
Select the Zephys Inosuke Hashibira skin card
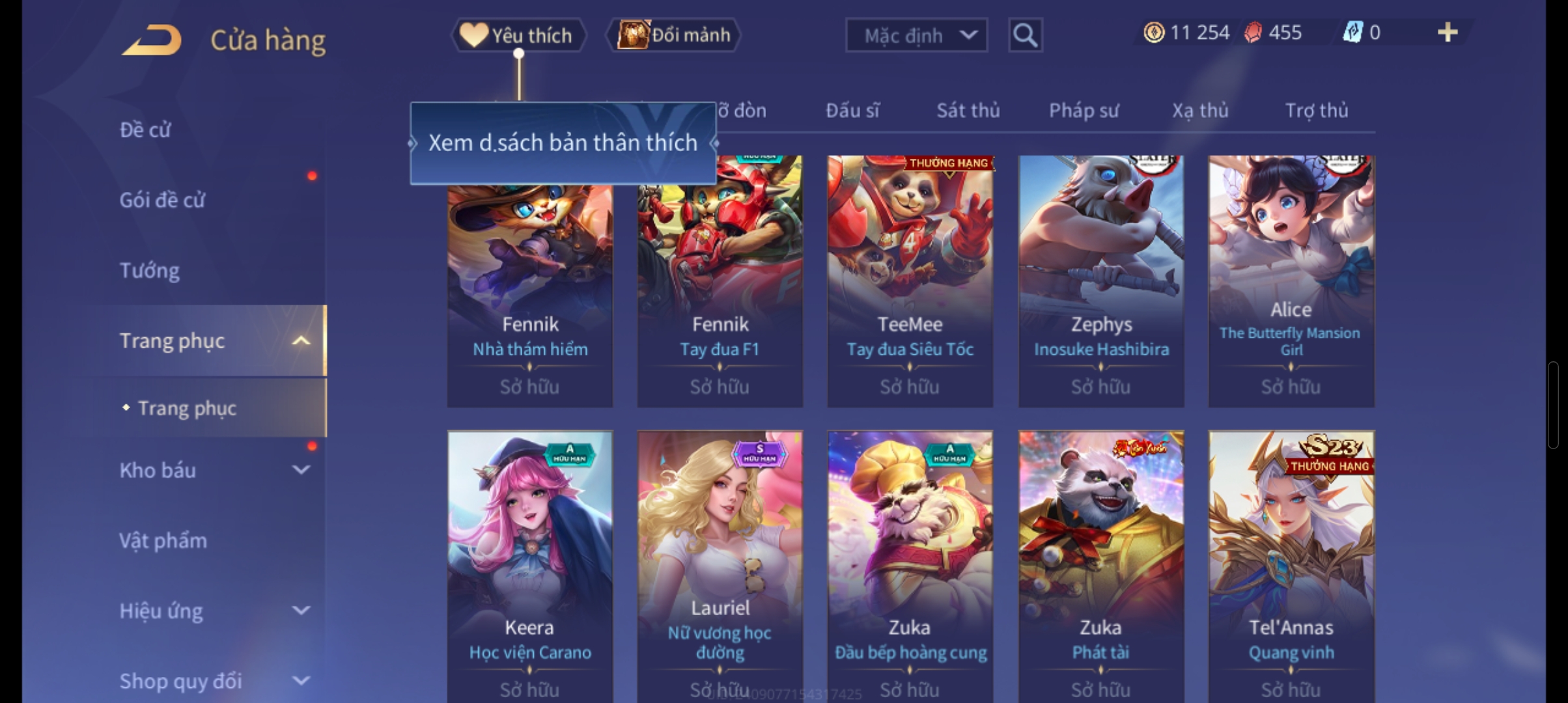coord(1101,281)
